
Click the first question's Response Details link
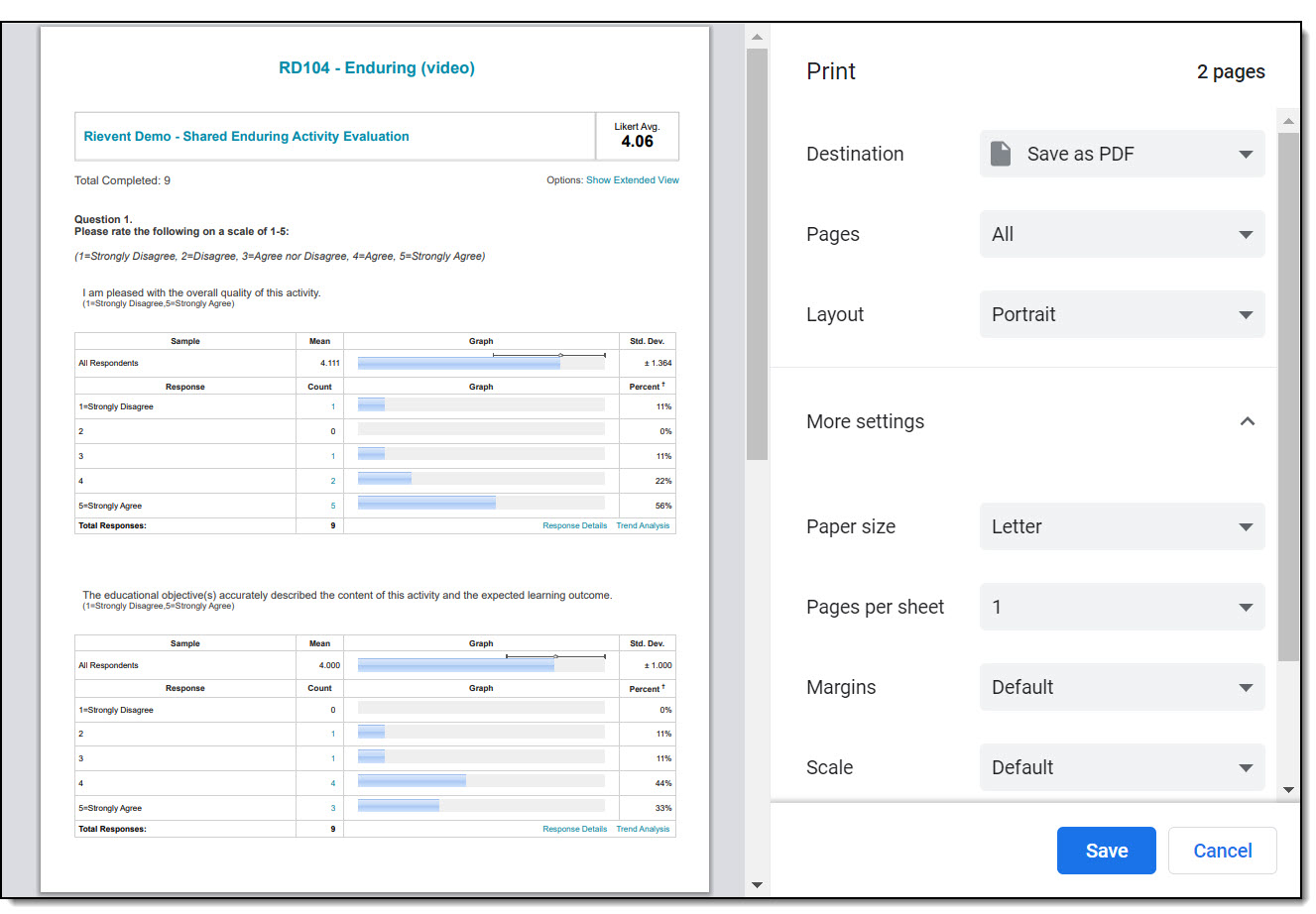[x=574, y=525]
